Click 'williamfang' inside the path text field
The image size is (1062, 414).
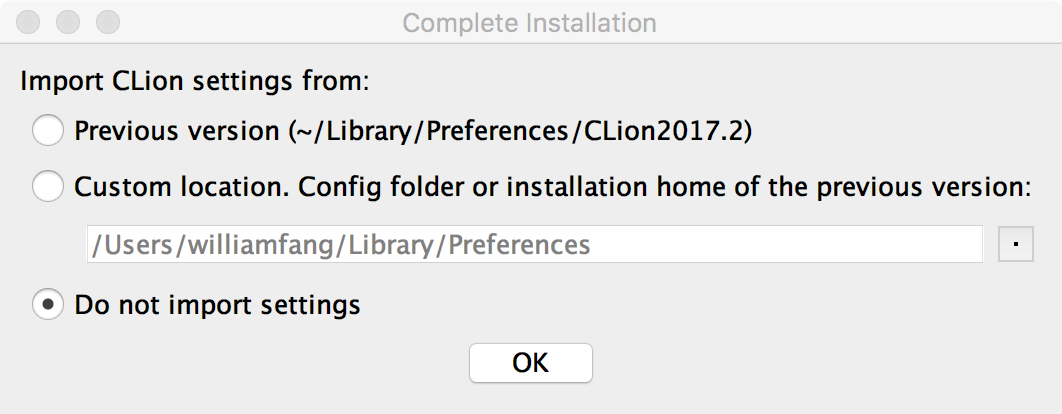coord(261,245)
